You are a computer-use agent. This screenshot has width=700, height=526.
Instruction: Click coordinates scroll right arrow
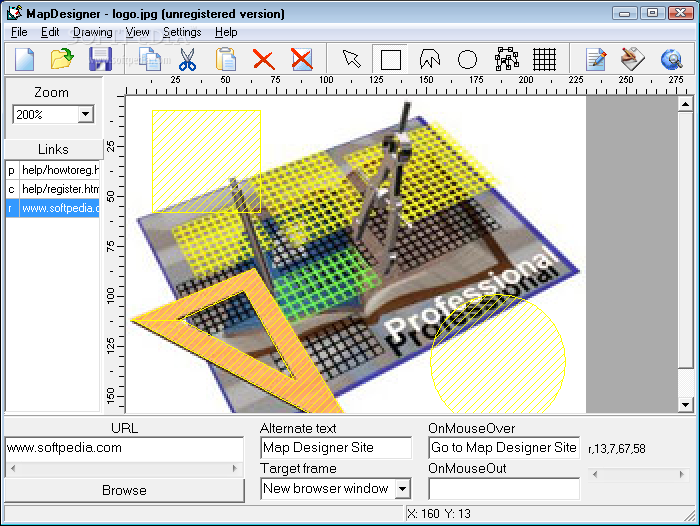pyautogui.click(x=681, y=474)
